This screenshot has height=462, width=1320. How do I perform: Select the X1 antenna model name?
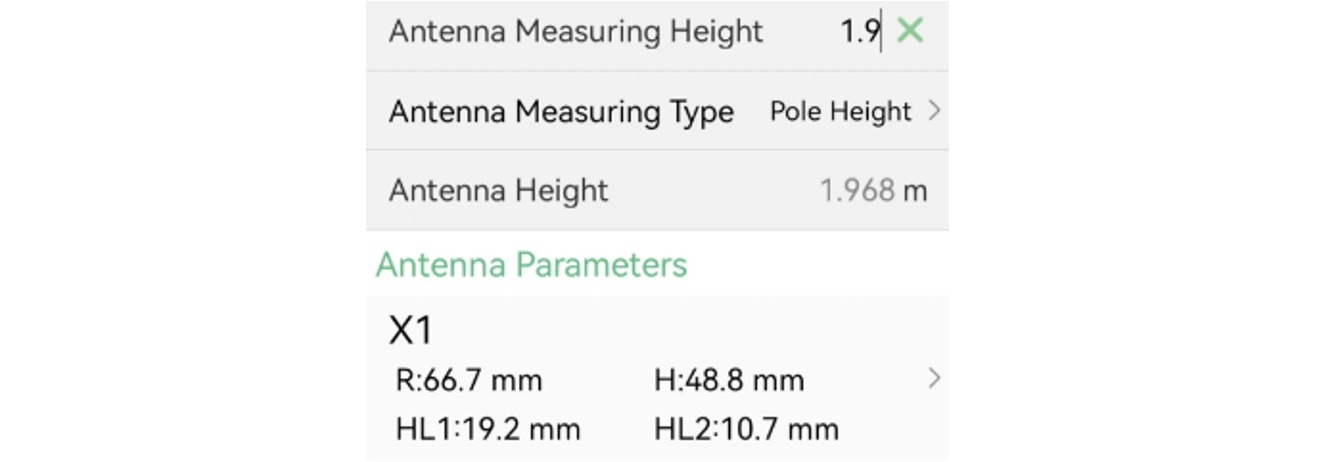point(411,331)
